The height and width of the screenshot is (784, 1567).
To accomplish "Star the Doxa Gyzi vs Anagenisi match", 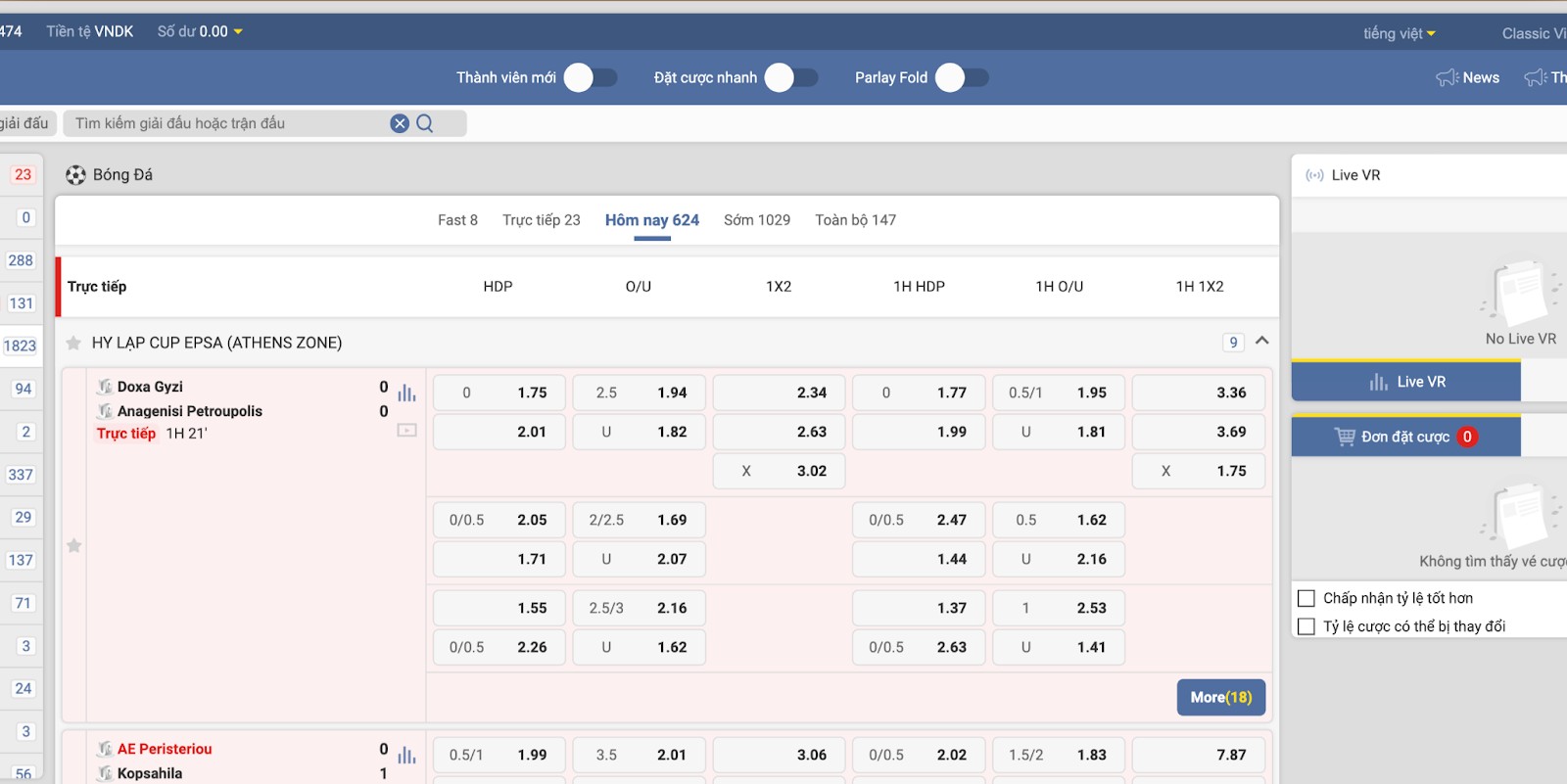I will tap(74, 545).
